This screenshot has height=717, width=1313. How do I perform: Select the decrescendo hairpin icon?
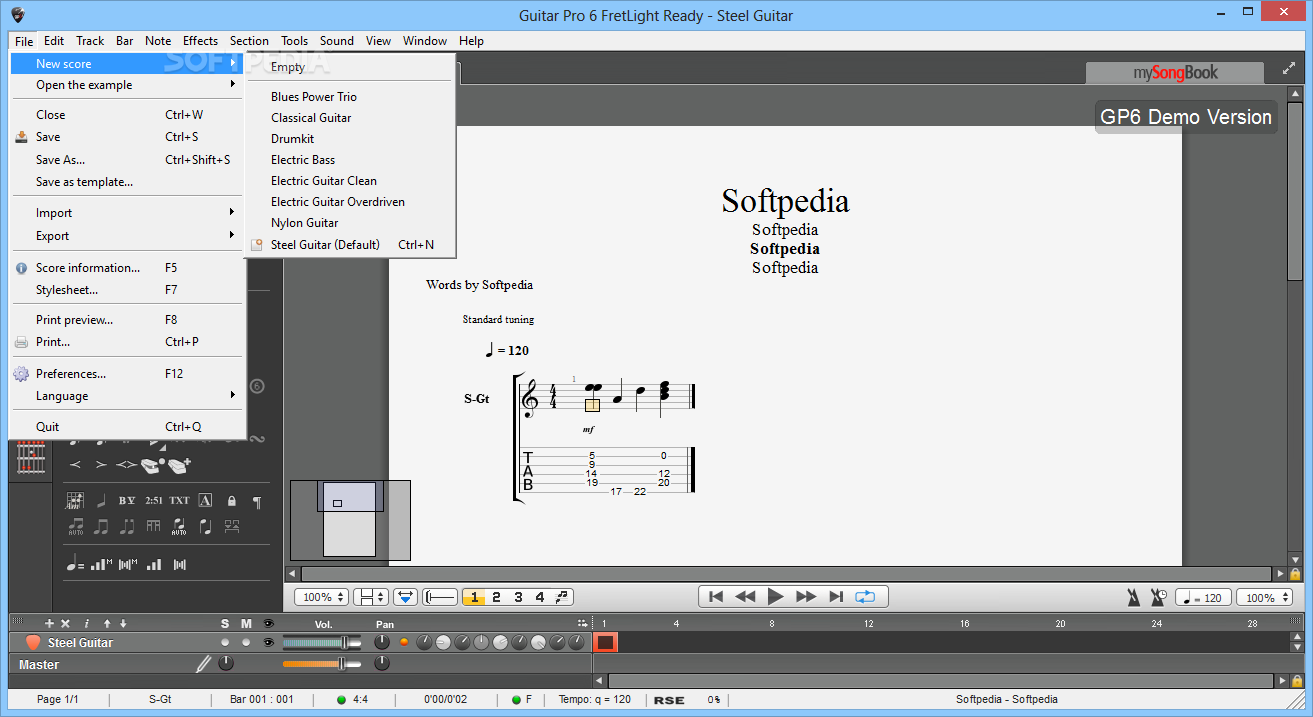tap(100, 465)
